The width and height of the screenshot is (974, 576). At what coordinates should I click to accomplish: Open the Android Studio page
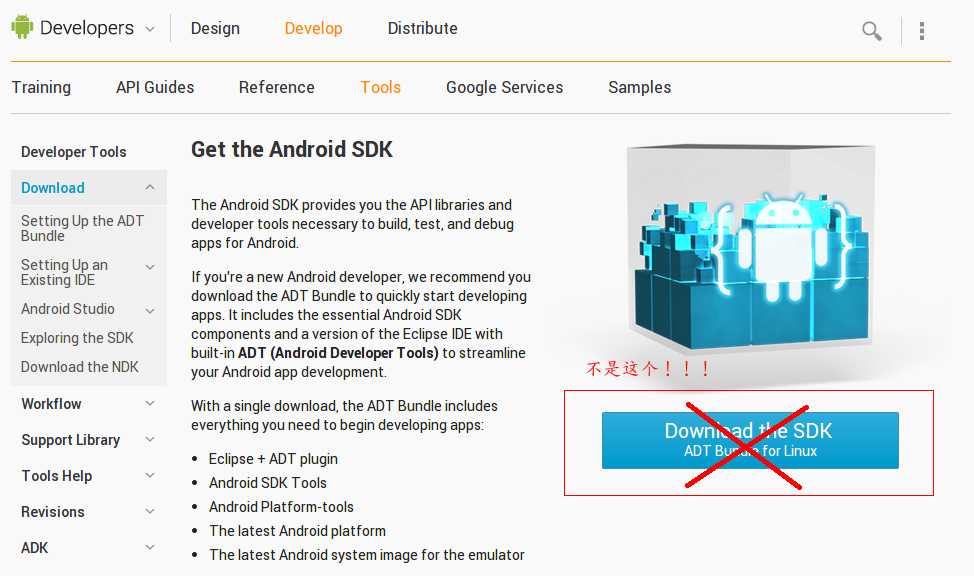(x=68, y=309)
